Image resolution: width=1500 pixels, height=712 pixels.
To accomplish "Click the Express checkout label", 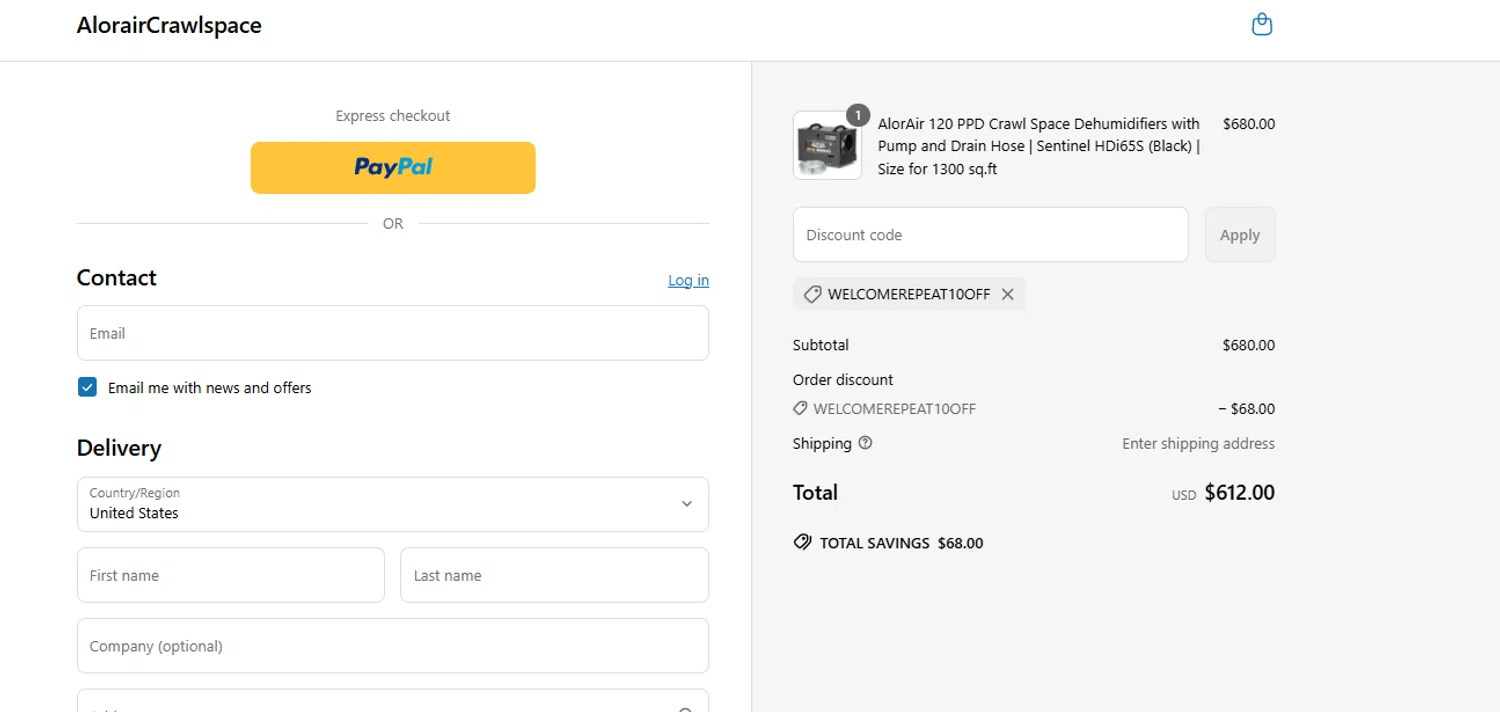I will (393, 116).
